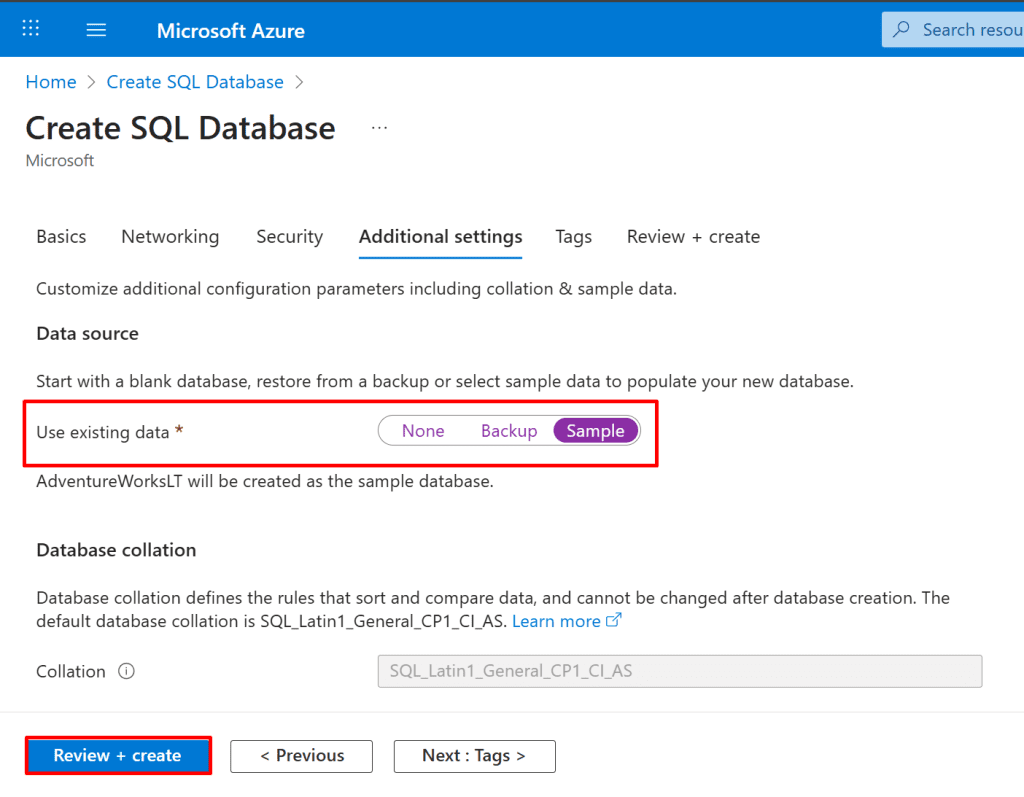Click the blue Review + create button
This screenshot has width=1024, height=797.
coord(118,756)
